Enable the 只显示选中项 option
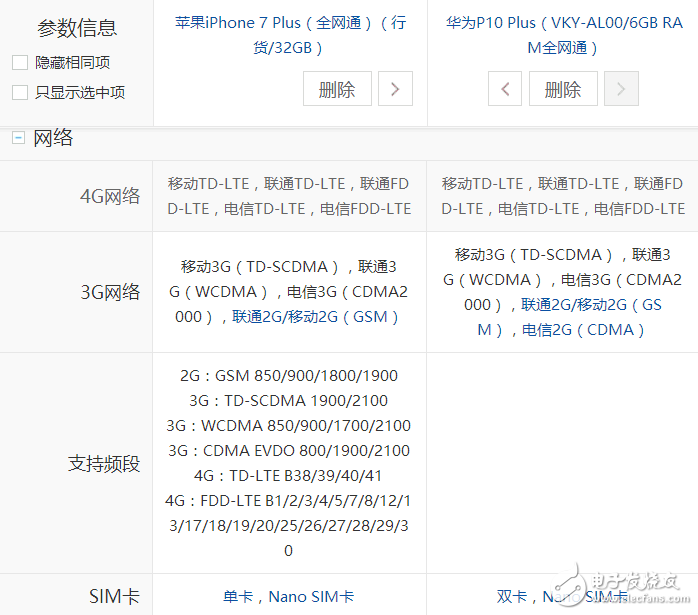Screen dimensions: 698x615 (20, 93)
